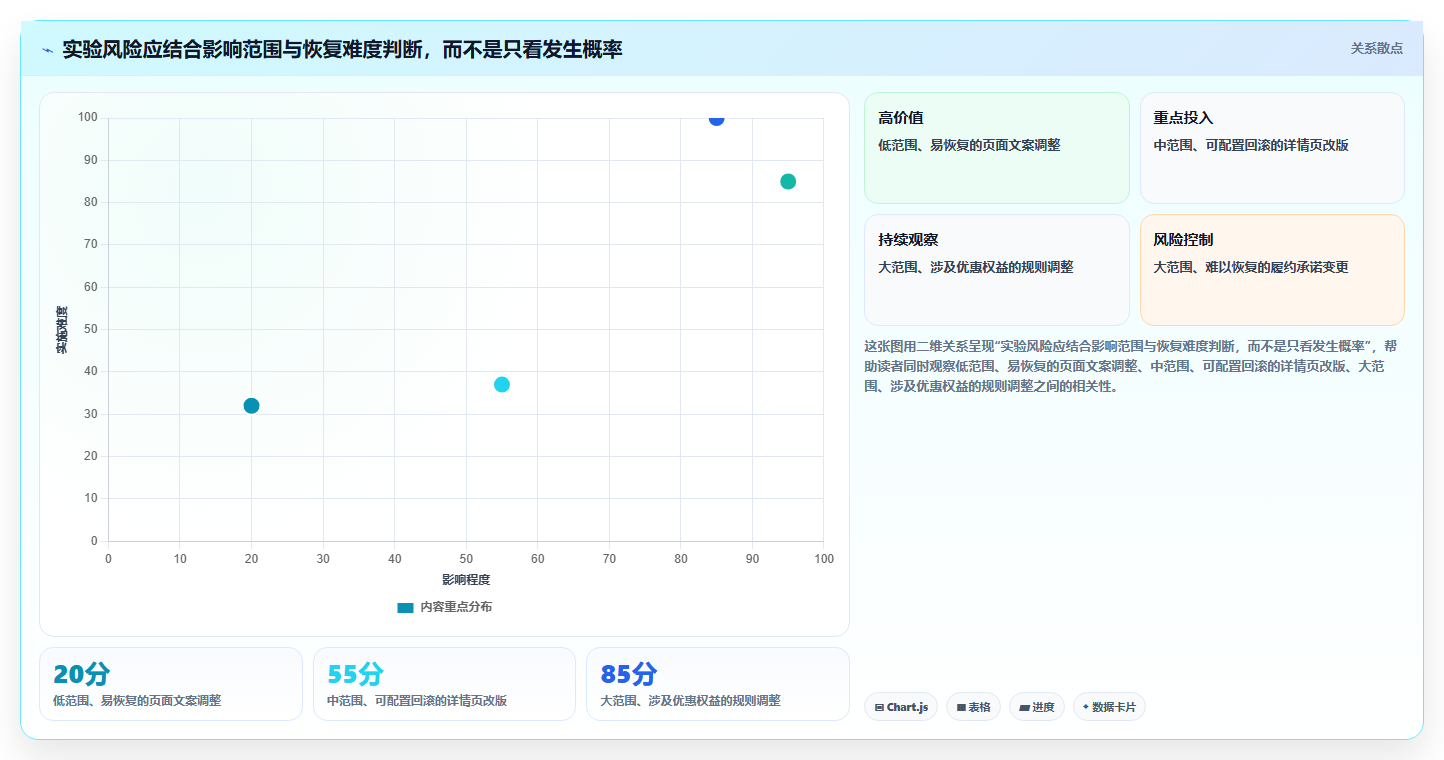Click the Chart.js tag
1444x760 pixels.
pos(901,707)
